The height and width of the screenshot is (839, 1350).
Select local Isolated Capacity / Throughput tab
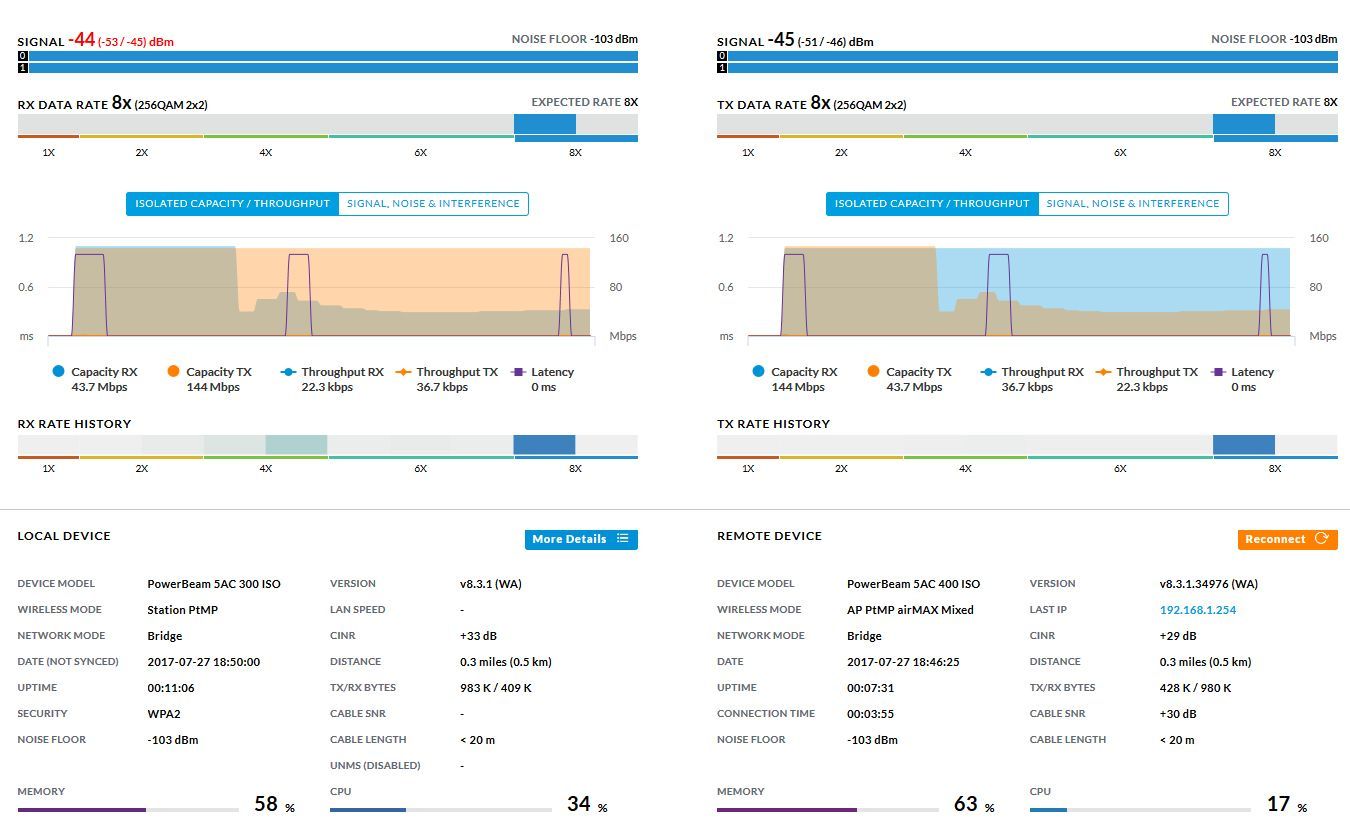(x=232, y=204)
